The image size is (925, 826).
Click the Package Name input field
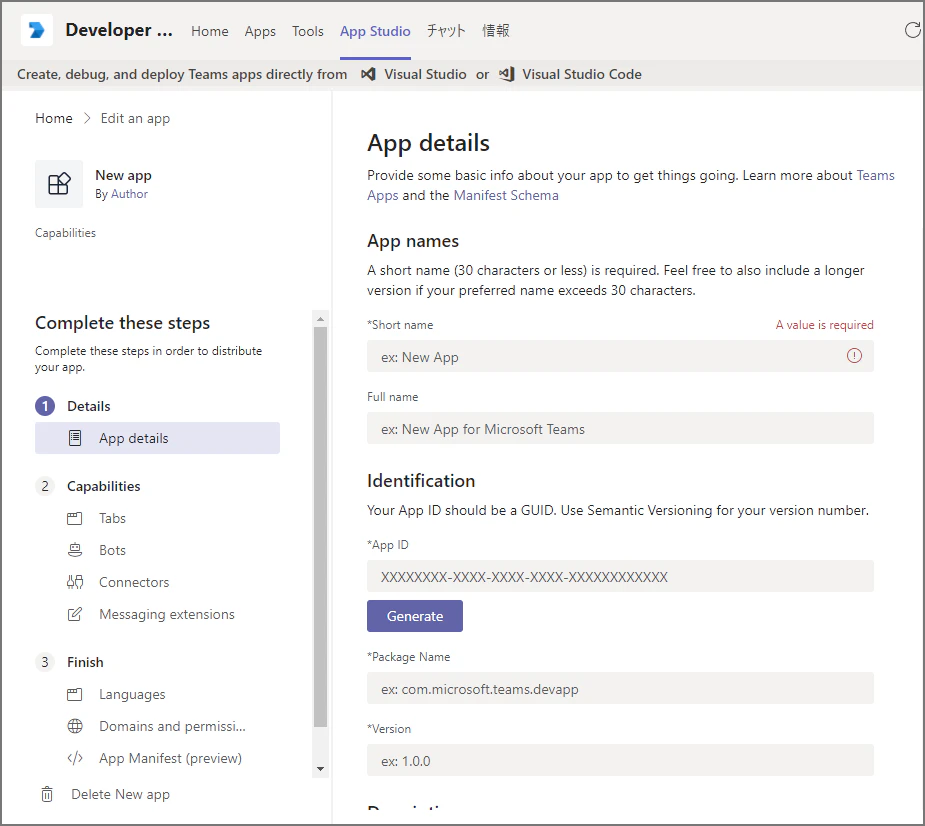click(x=620, y=688)
